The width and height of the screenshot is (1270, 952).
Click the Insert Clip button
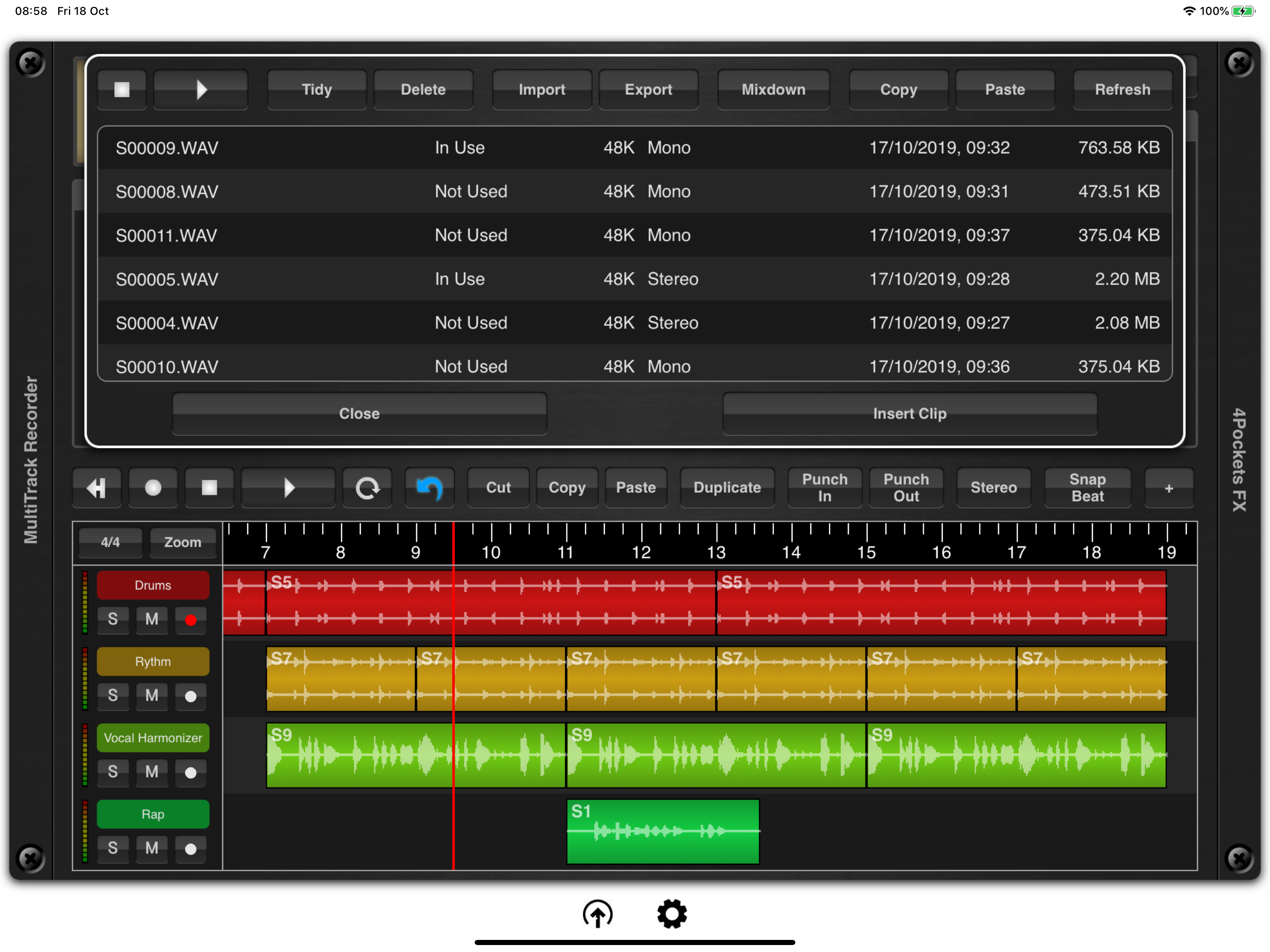click(909, 413)
